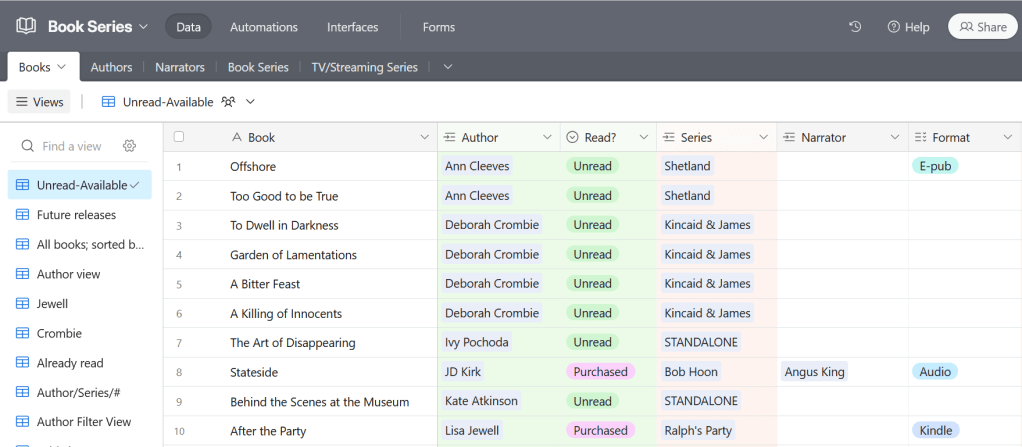Click the Ivy Pochoda author chip
This screenshot has width=1022, height=447.
477,343
